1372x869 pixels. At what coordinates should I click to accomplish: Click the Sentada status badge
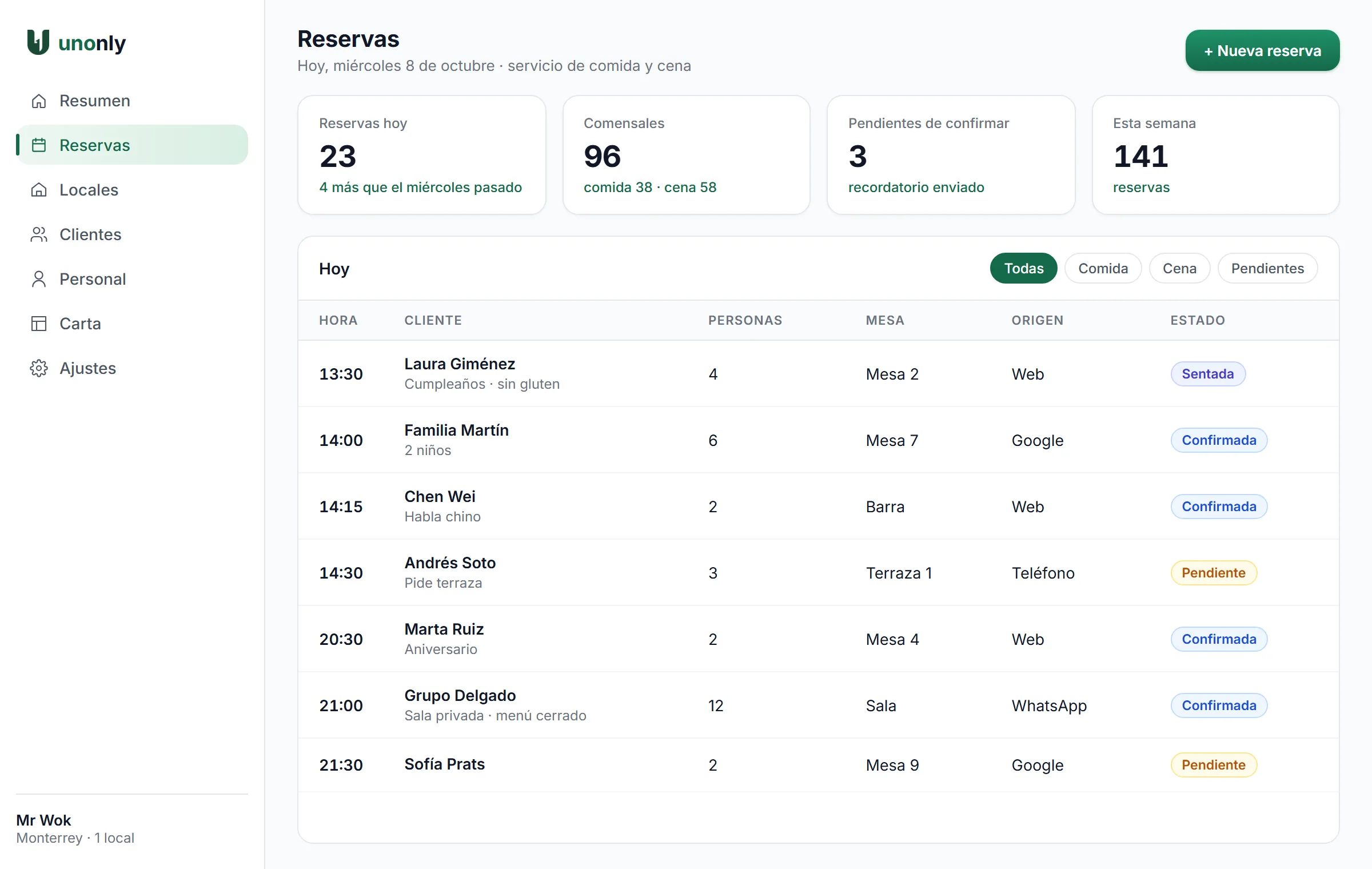pos(1208,374)
